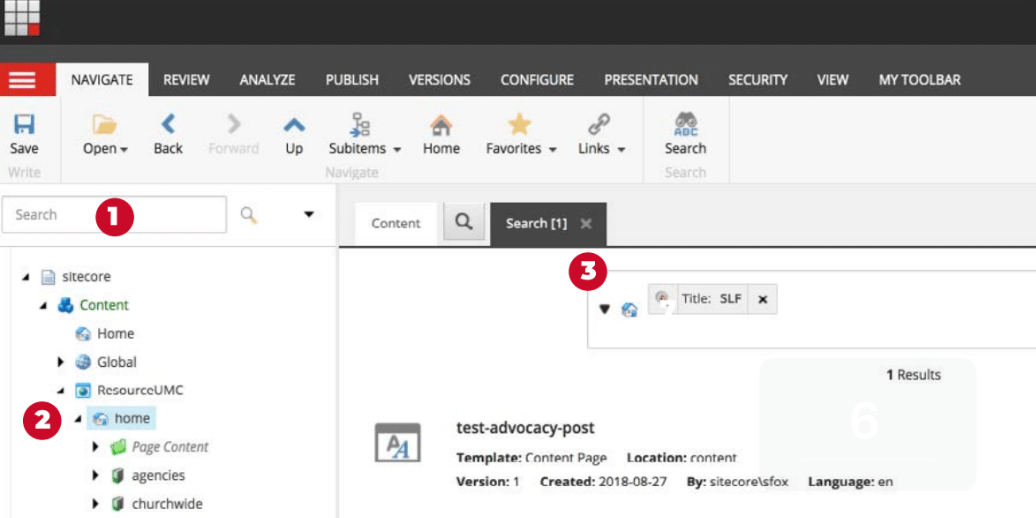Image resolution: width=1036 pixels, height=518 pixels.
Task: Collapse the ResourceUMC tree node
Action: point(61,390)
